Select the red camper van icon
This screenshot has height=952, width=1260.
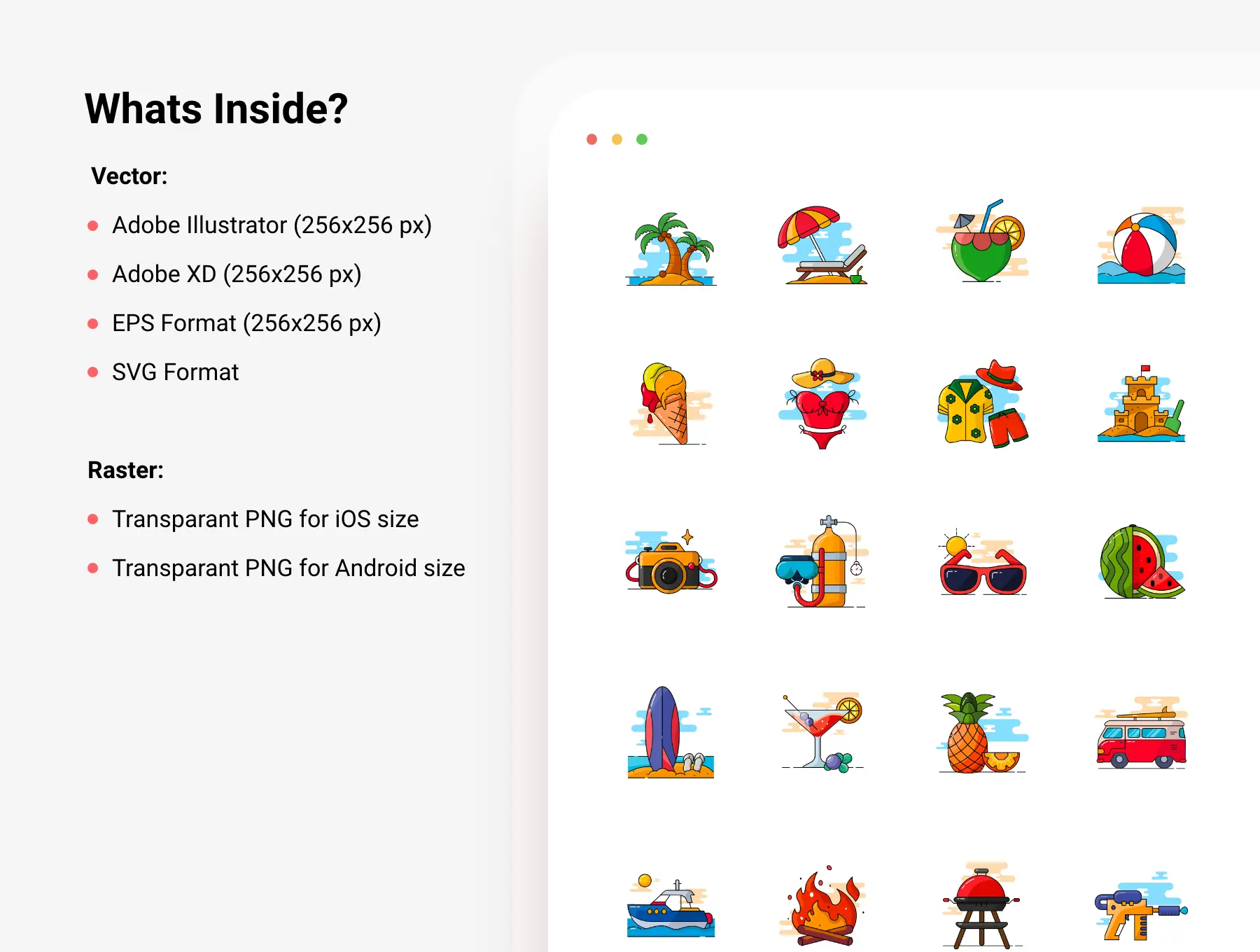coord(1141,733)
